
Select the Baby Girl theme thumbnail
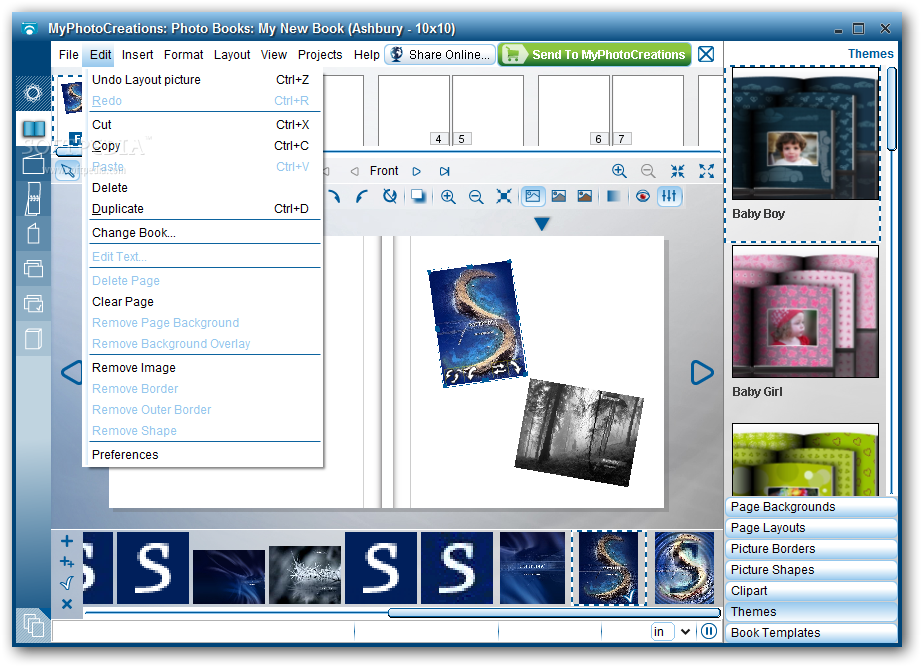pos(805,312)
